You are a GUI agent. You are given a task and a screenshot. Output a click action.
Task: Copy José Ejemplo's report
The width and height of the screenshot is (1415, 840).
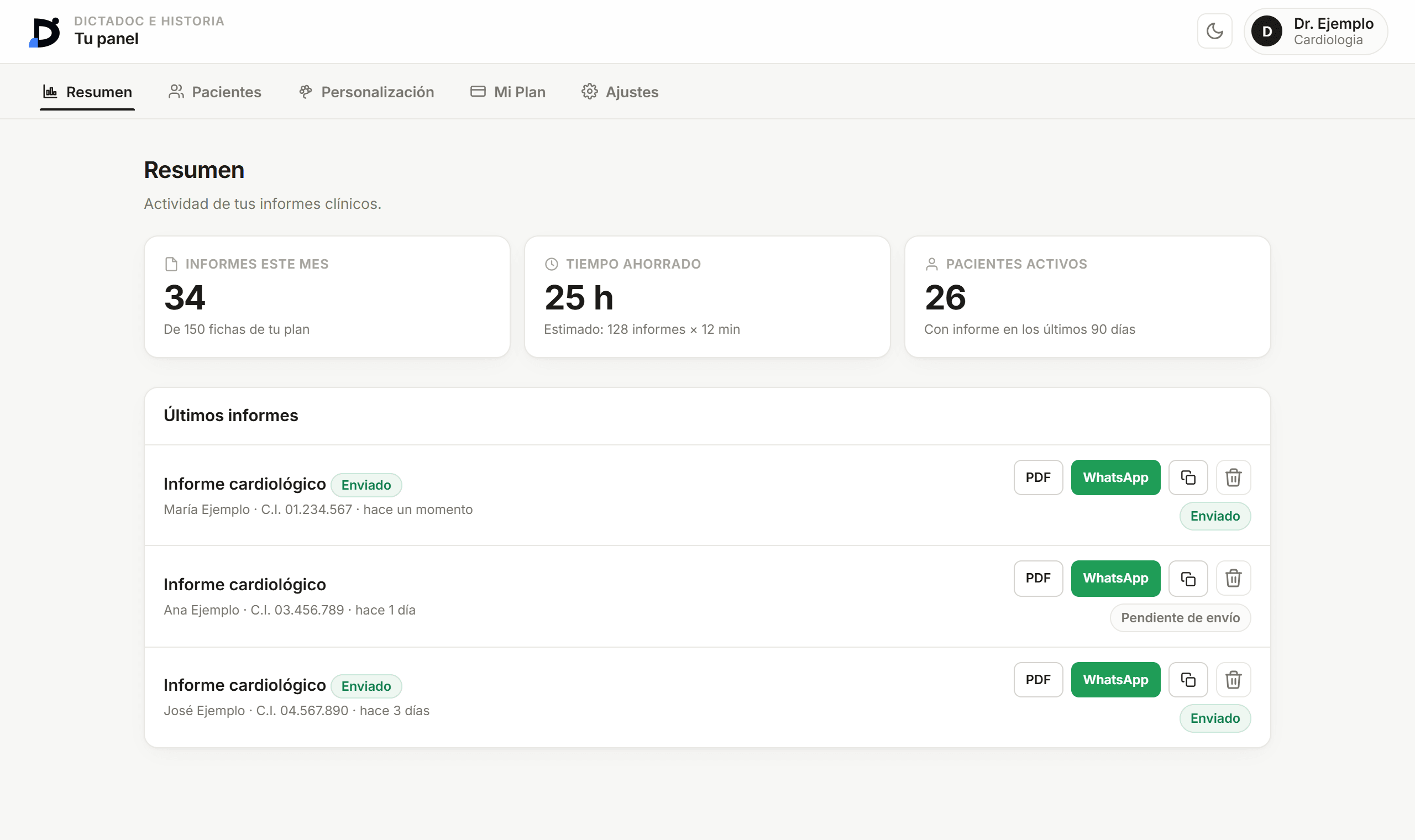(x=1188, y=679)
